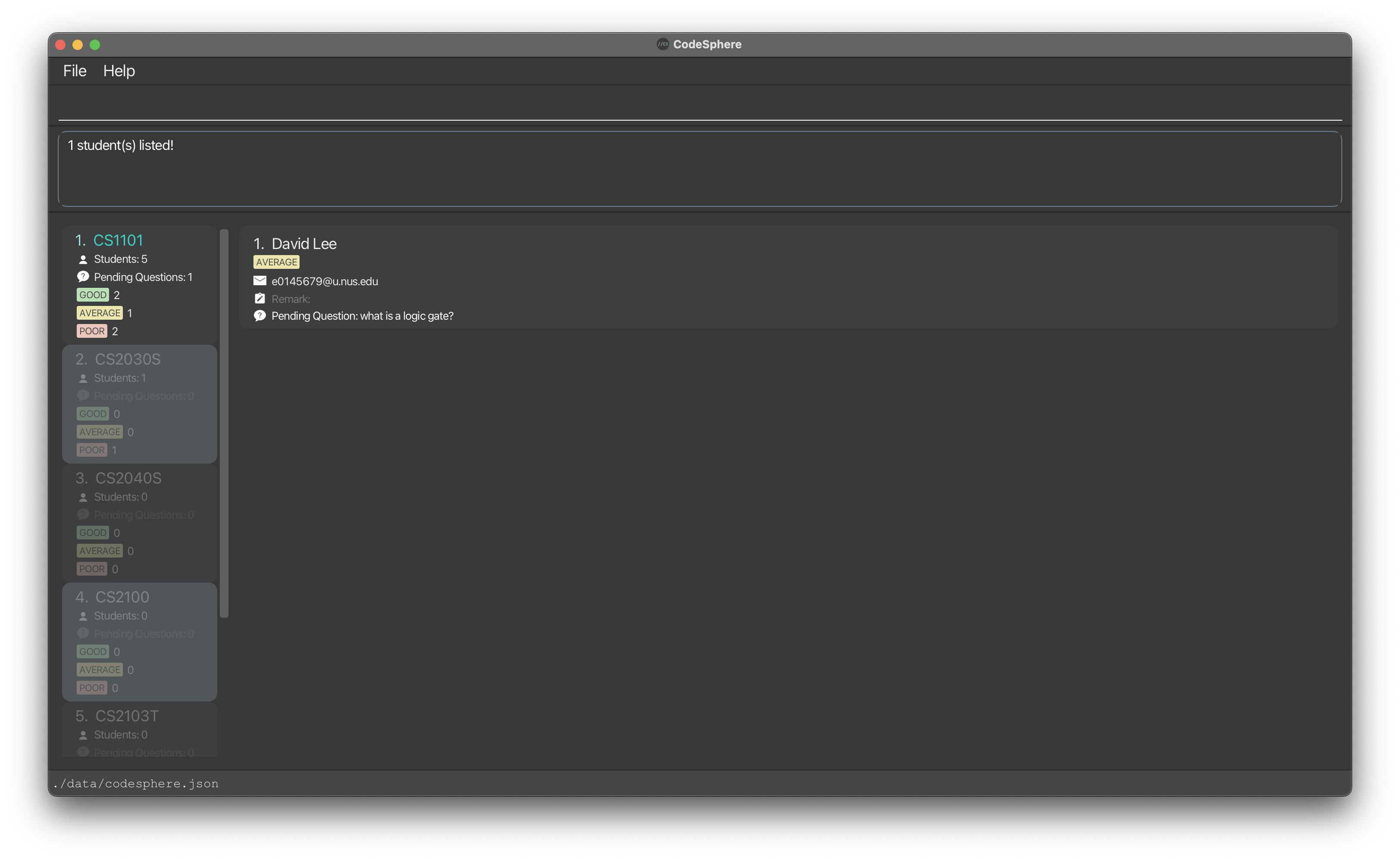Click the CS1101 GOOD tag
Image resolution: width=1400 pixels, height=860 pixels.
[x=93, y=295]
